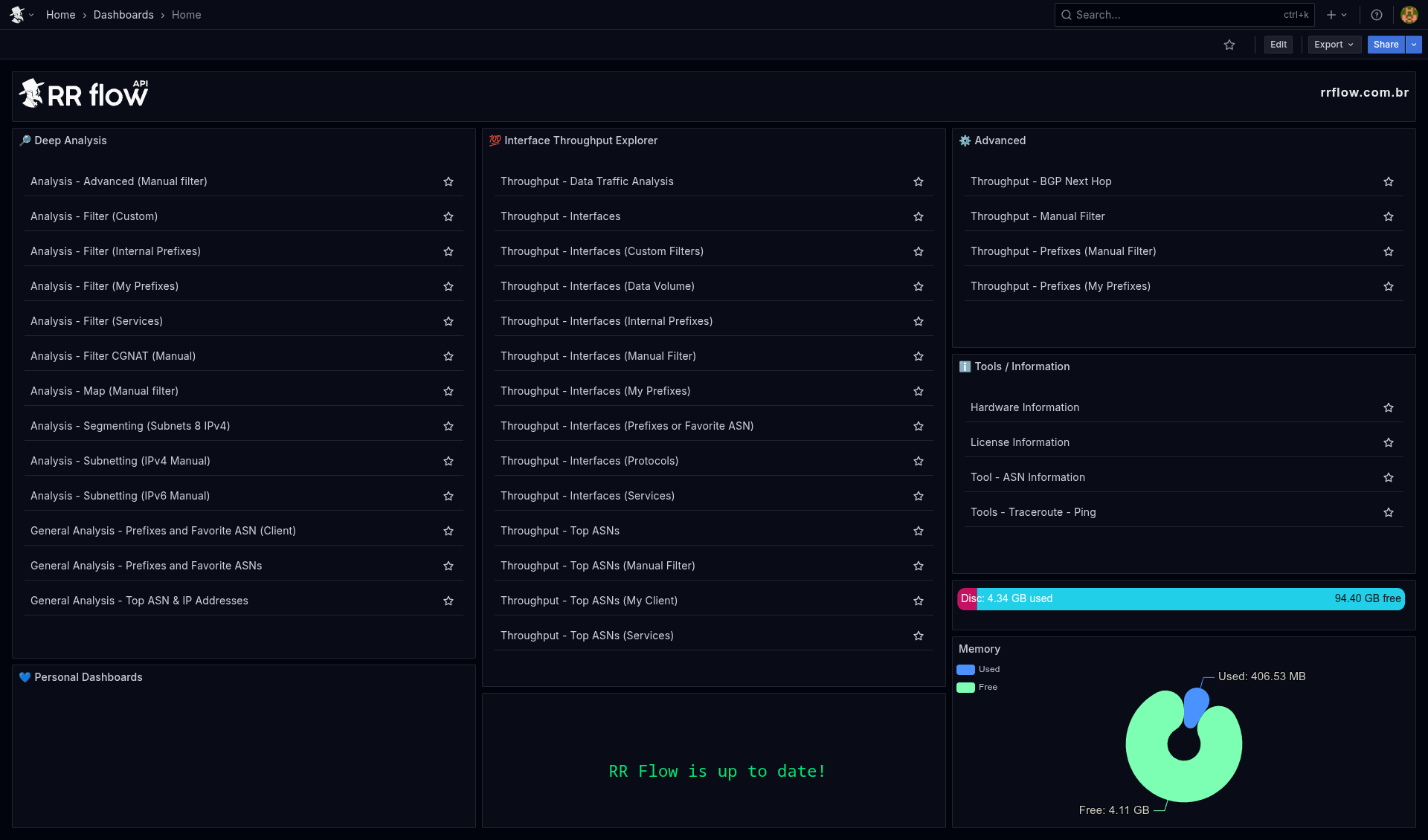Toggle the Free legend color swatch
Viewport: 1428px width, 840px height.
pyautogui.click(x=965, y=688)
